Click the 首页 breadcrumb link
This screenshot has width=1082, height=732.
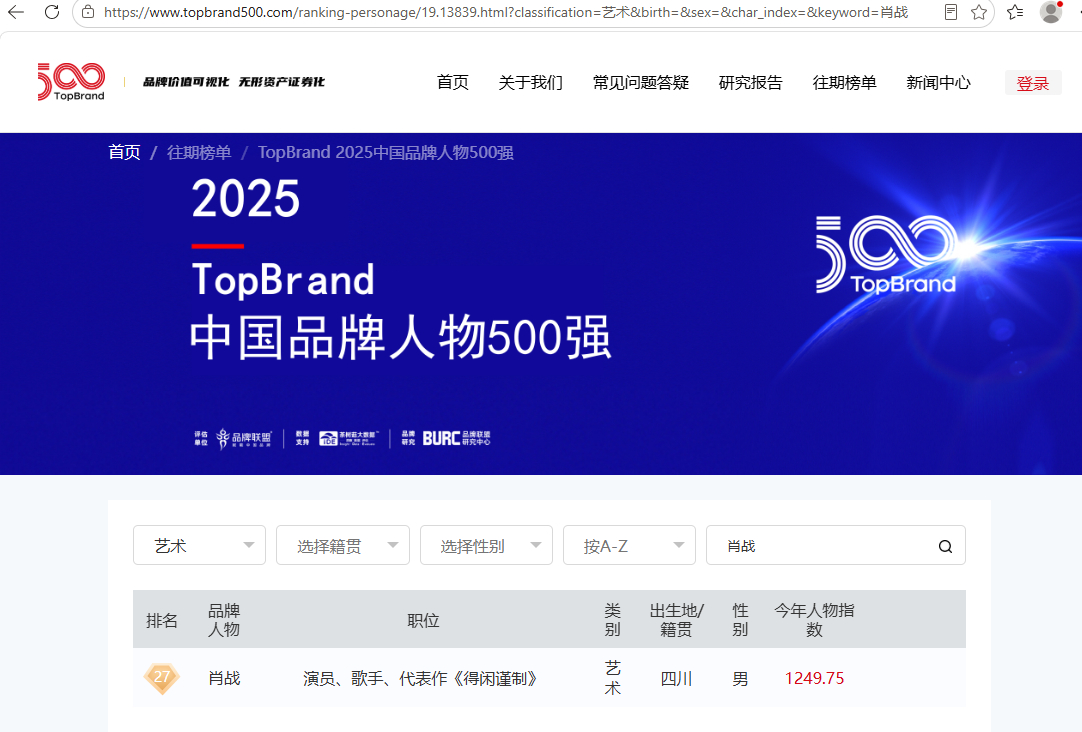coord(124,152)
